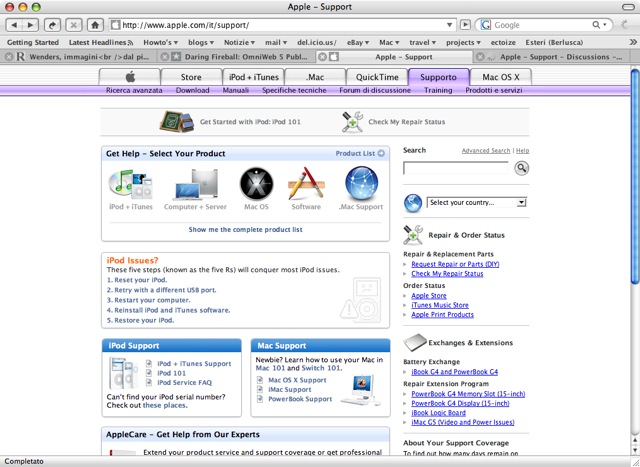Close the Apple - Support tab
640x467 pixels.
pos(322,57)
